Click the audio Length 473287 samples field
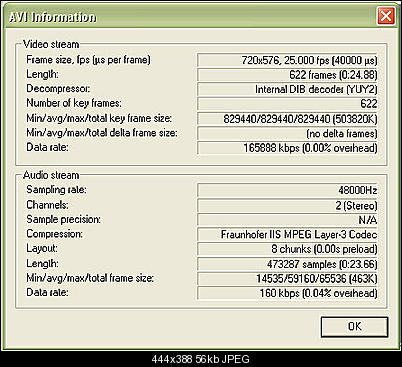 287,264
